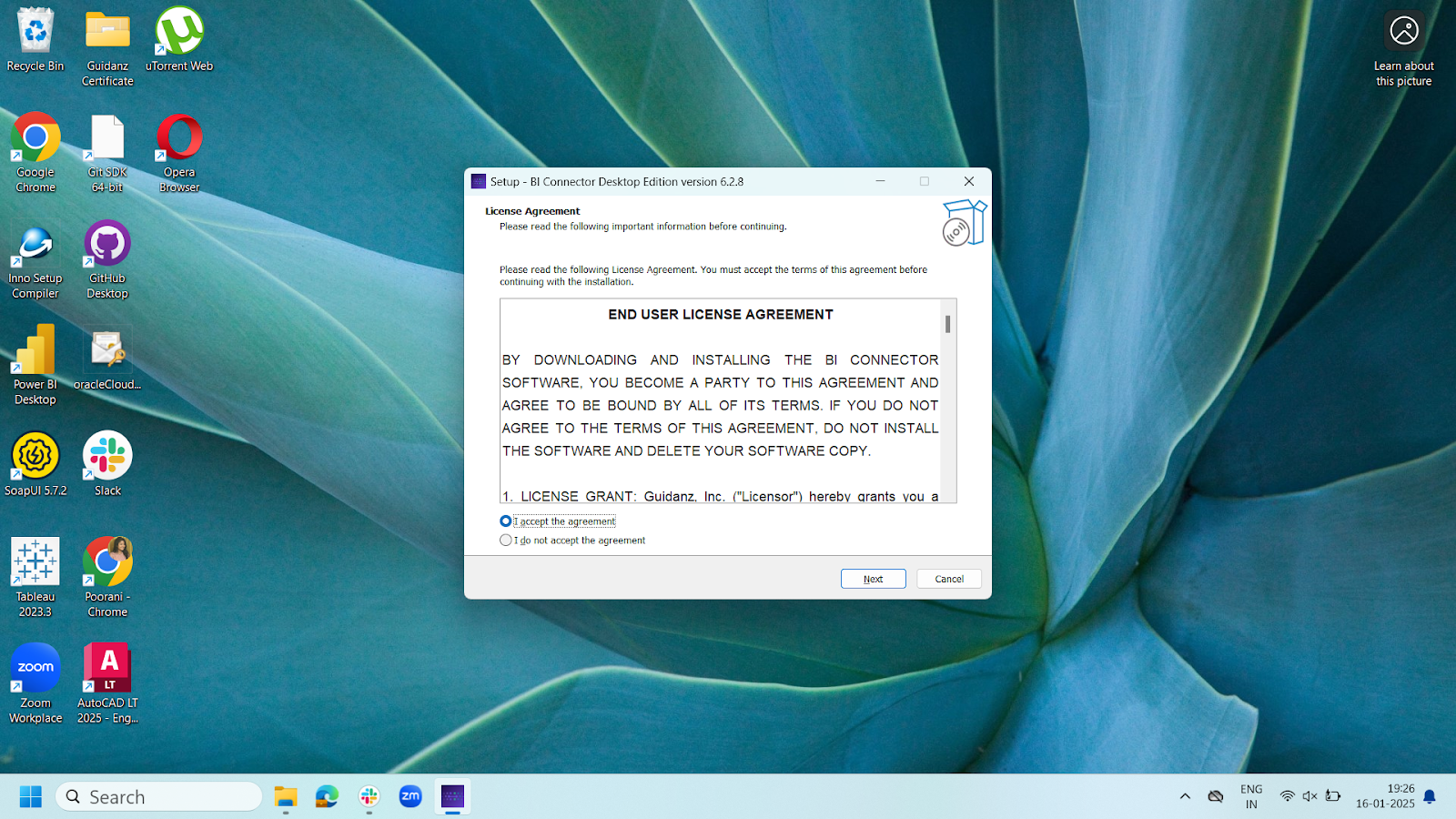This screenshot has width=1456, height=819.
Task: Open Microsoft Edge from the taskbar
Action: point(327,797)
